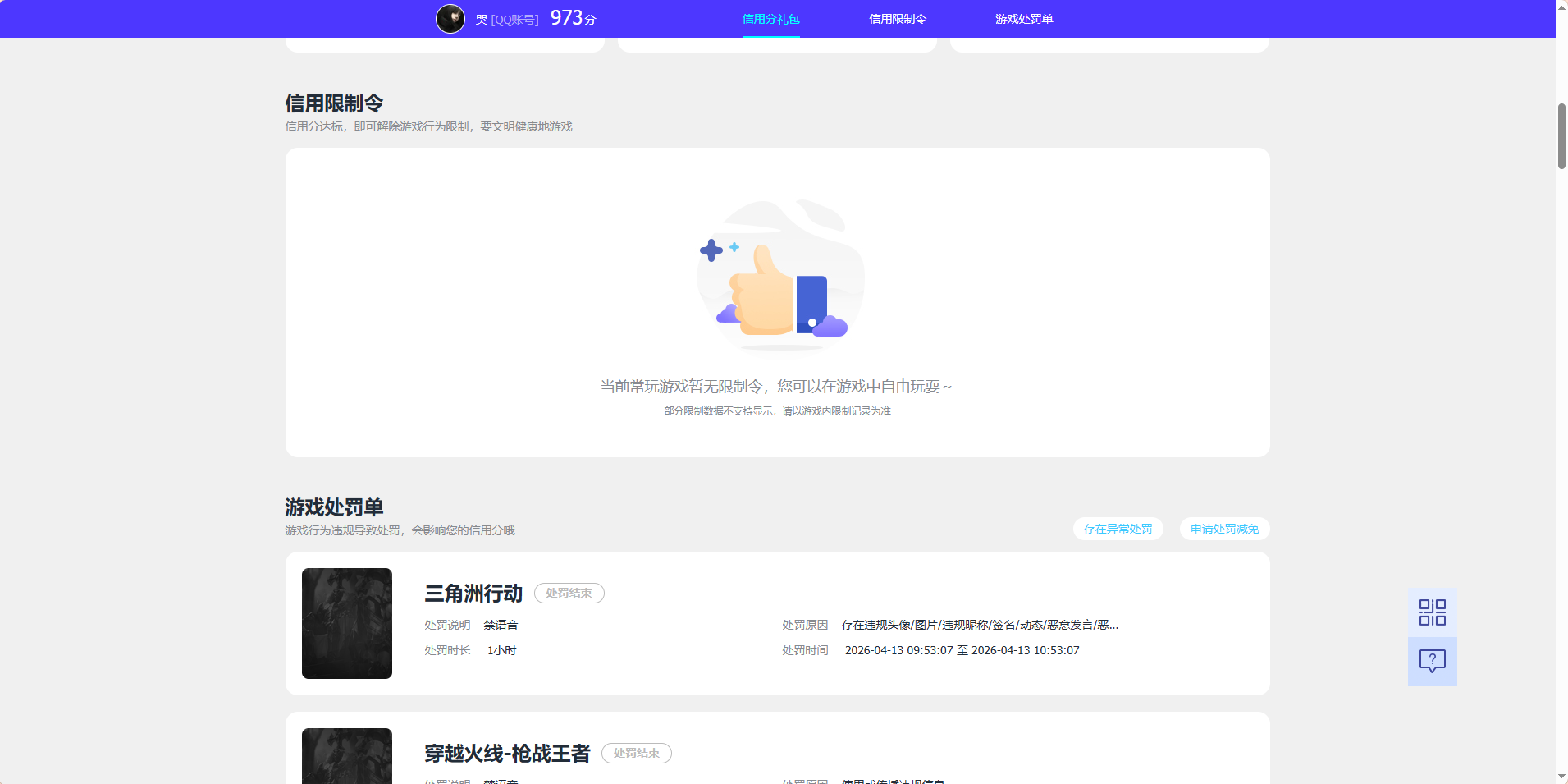Click the 处罚结束 tag beside 三角洲行动
The height and width of the screenshot is (784, 1568).
tap(569, 593)
